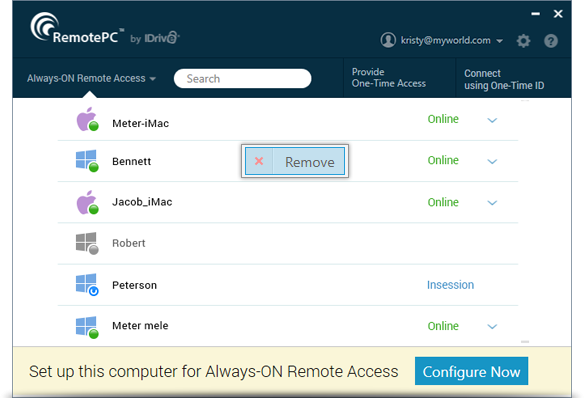The image size is (584, 398).
Task: Expand the Jacob_iMac options chevron
Action: pyautogui.click(x=492, y=203)
